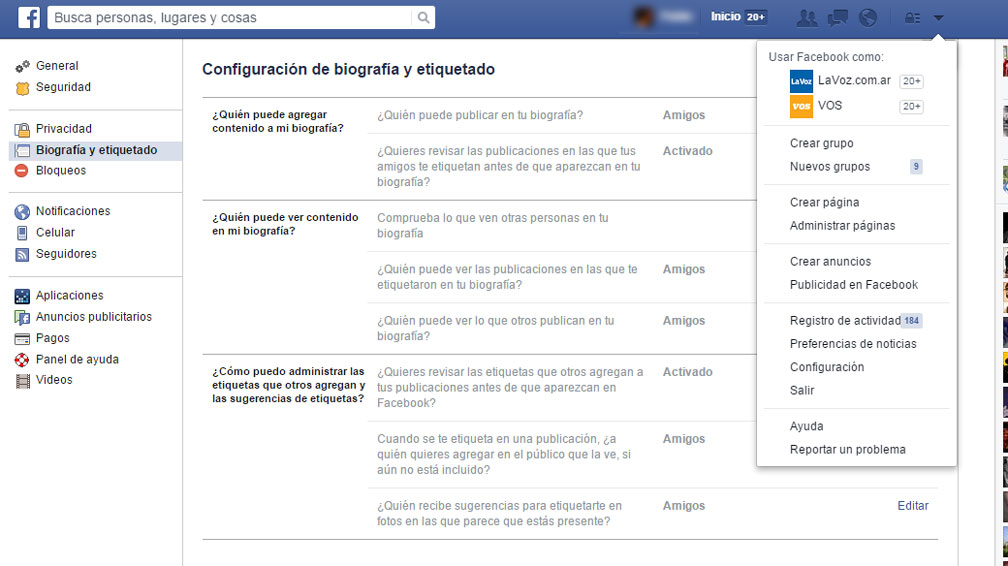Click the Seguridad shield icon
This screenshot has height=566, width=1008.
(22, 88)
